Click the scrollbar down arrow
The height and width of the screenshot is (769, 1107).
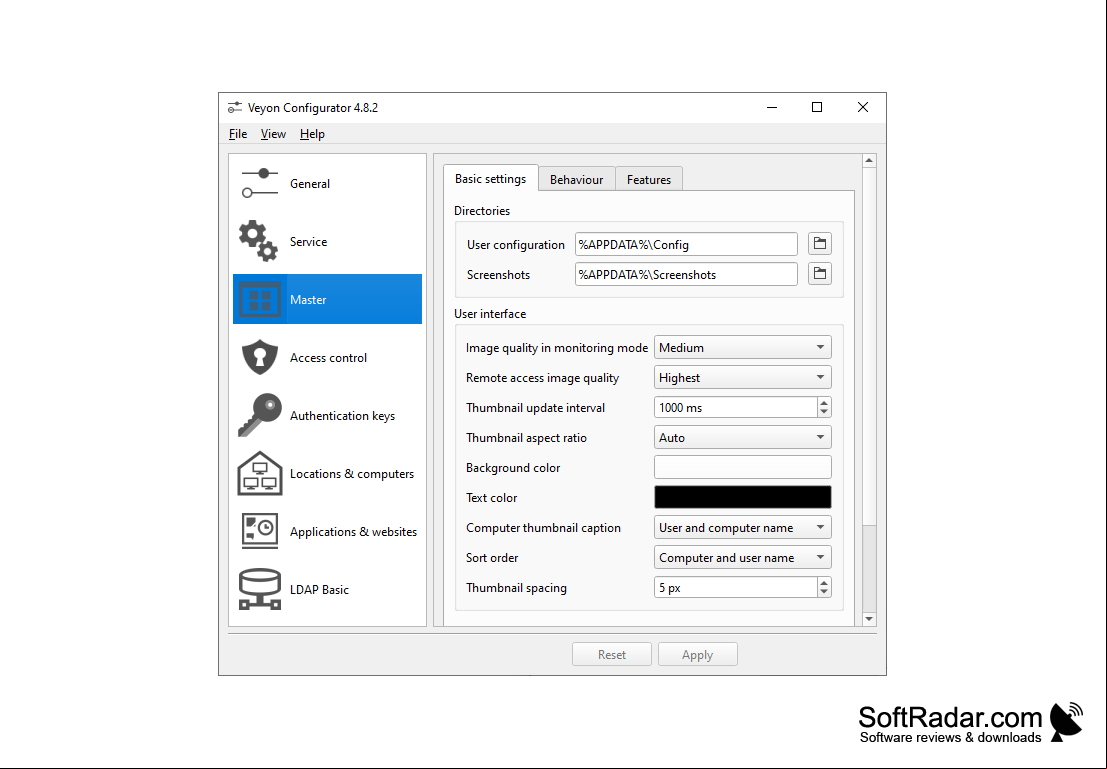(869, 619)
